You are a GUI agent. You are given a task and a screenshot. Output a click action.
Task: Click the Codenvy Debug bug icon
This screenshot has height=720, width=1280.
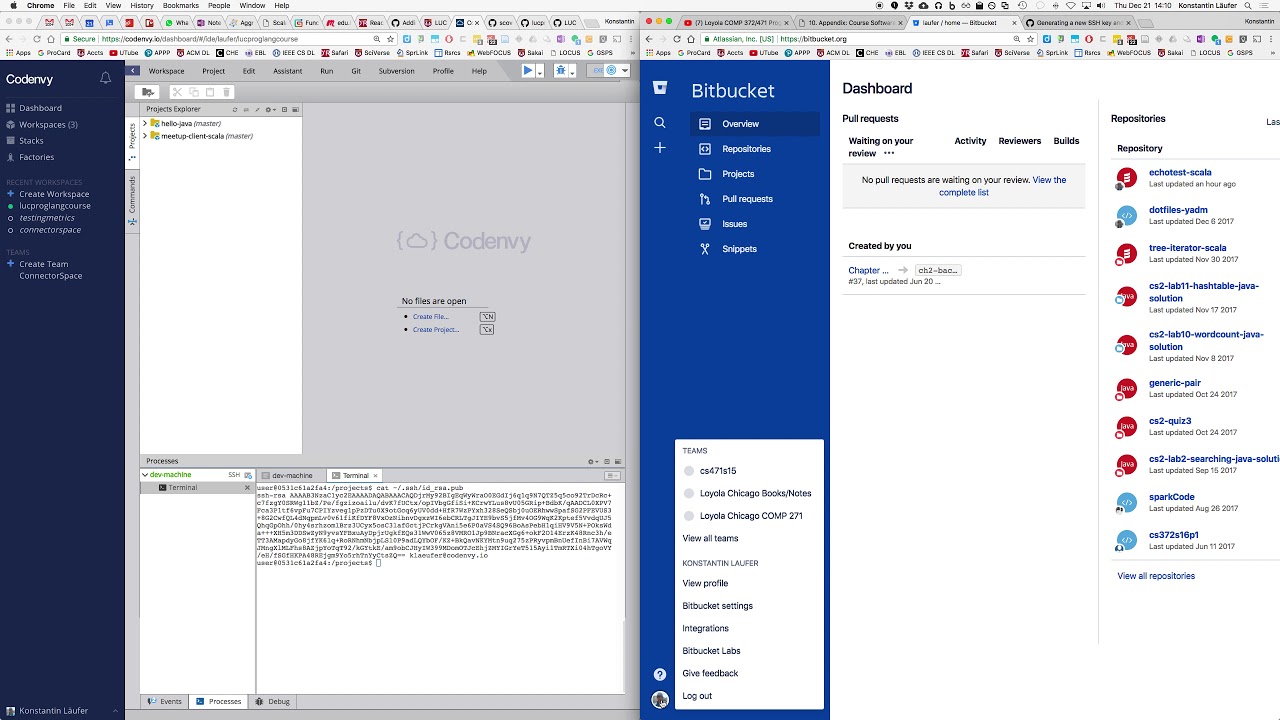(561, 71)
